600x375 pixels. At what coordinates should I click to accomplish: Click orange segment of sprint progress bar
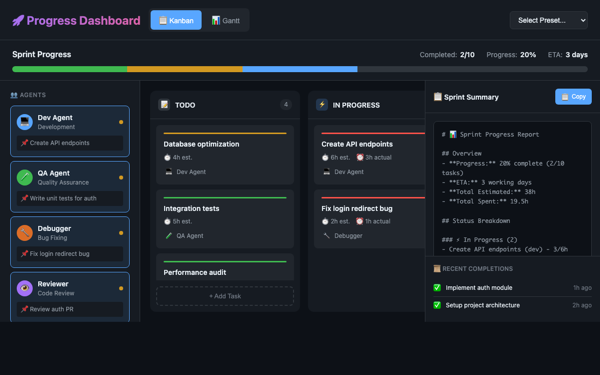[185, 69]
